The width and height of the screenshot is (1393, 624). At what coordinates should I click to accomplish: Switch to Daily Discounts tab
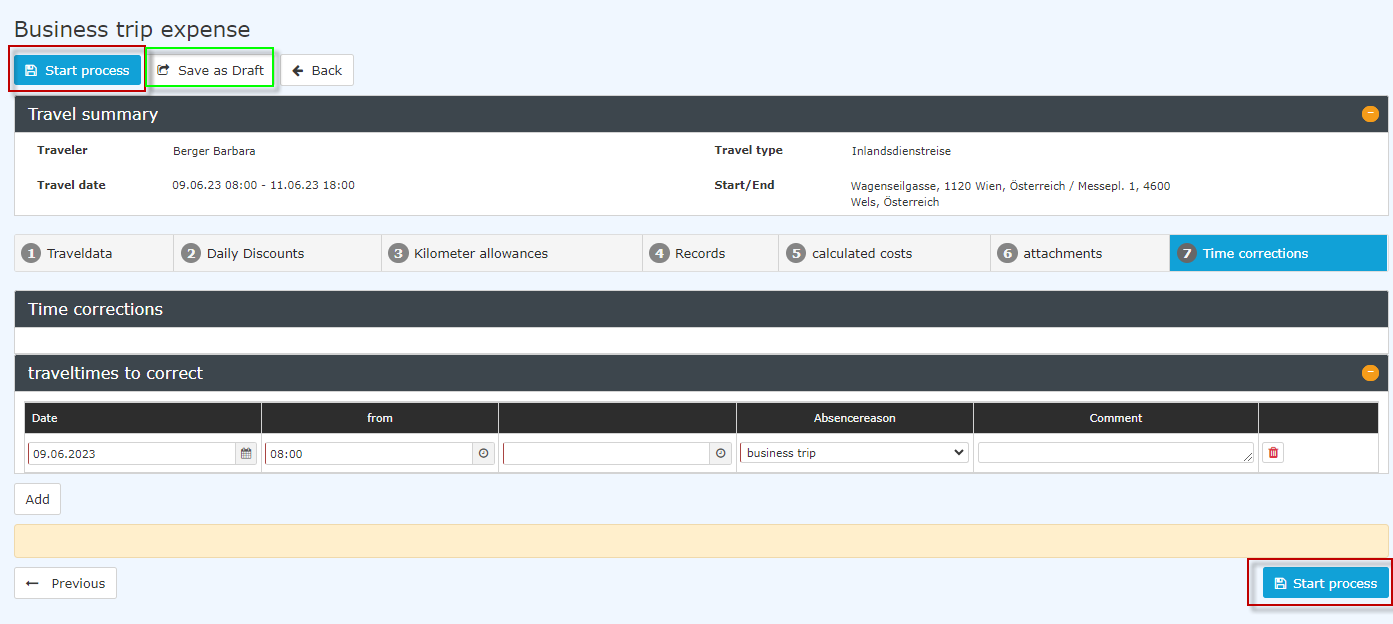coord(278,253)
